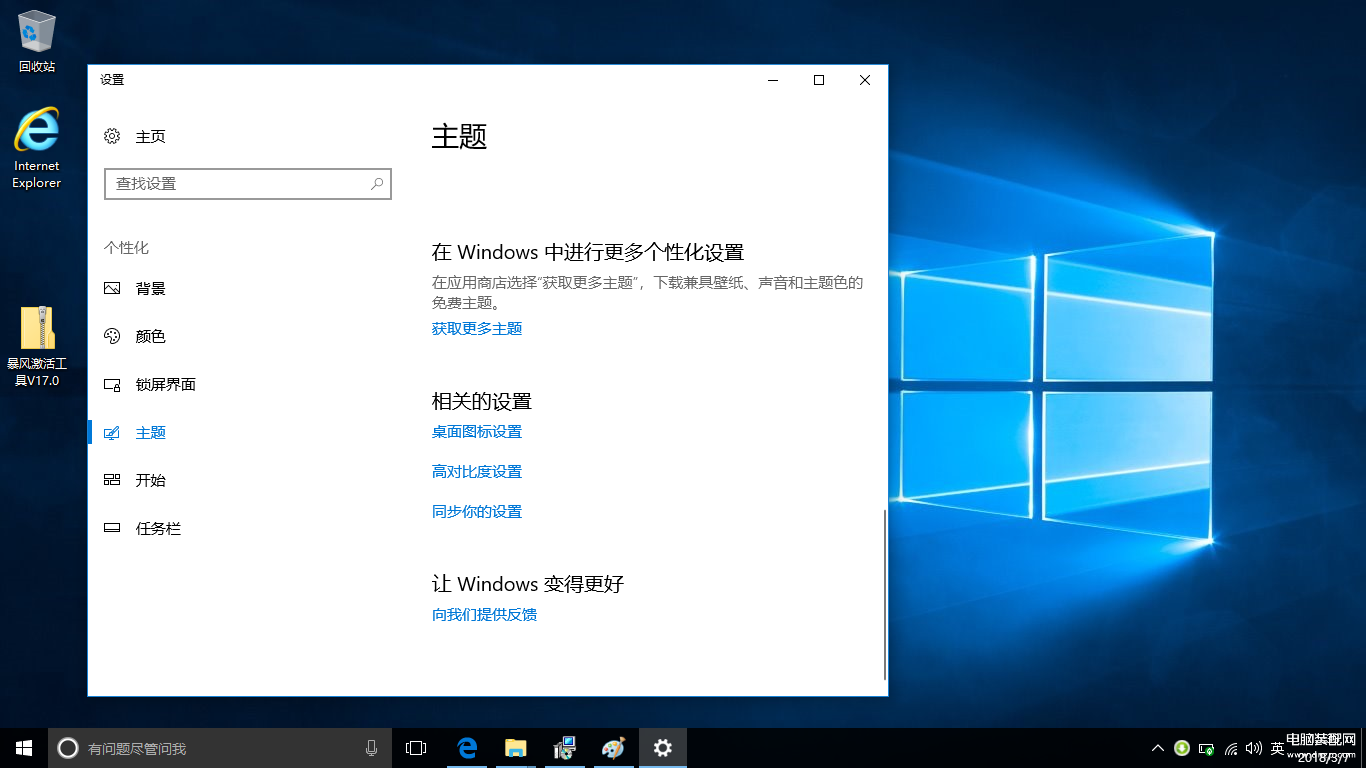The image size is (1366, 768).
Task: Open the 高对比度设置 link
Action: pos(477,472)
